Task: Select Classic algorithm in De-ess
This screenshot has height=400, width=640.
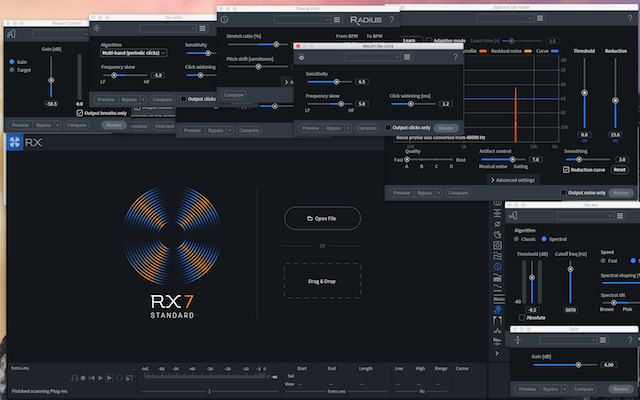Action: pyautogui.click(x=516, y=239)
